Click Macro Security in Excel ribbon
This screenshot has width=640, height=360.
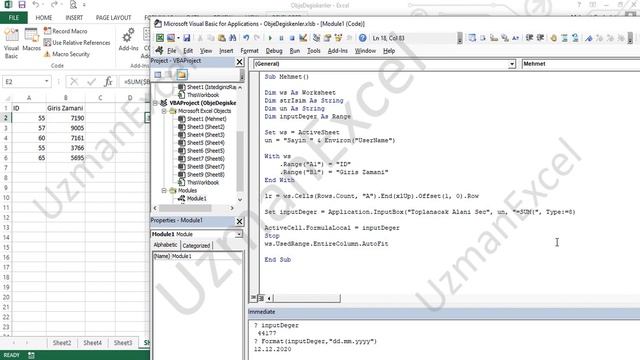coord(67,54)
